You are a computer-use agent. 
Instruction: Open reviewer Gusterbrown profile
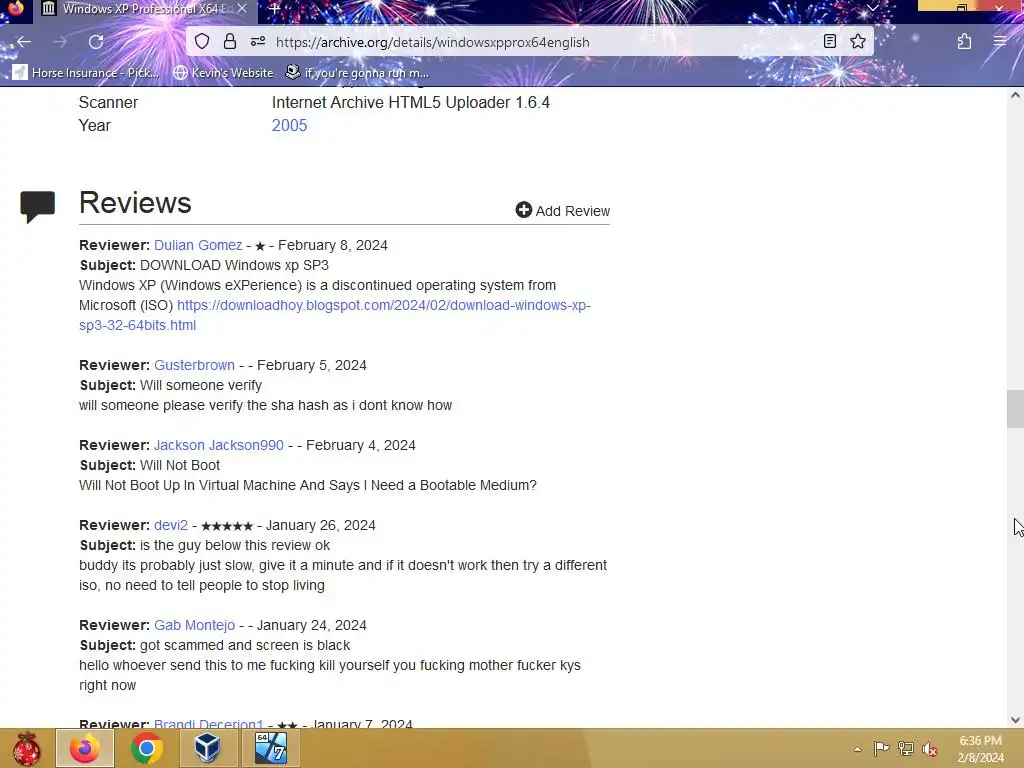194,365
